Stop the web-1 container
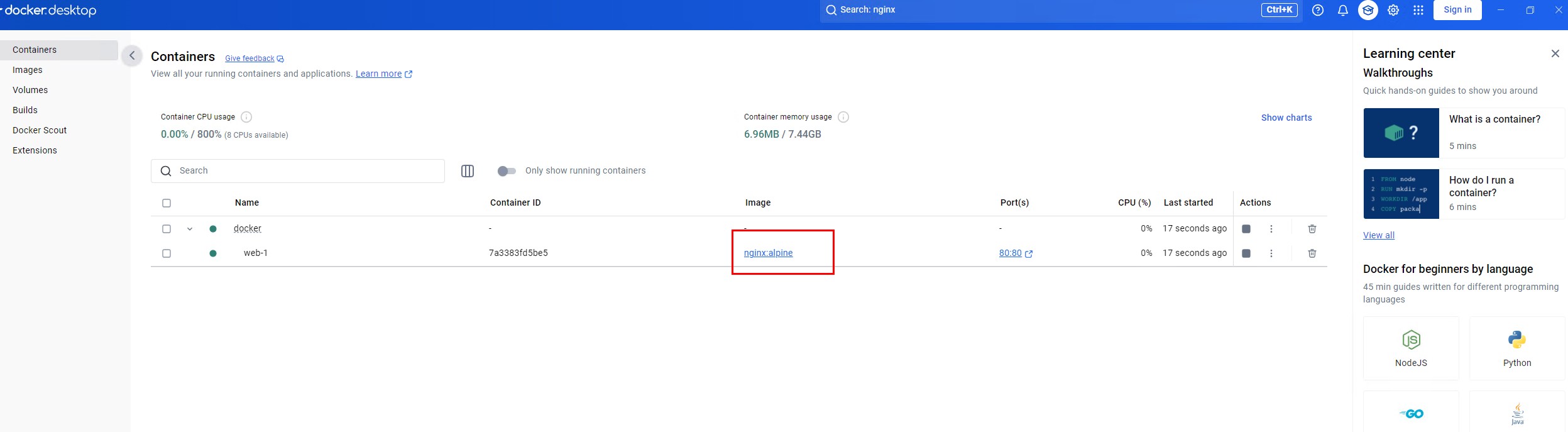This screenshot has width=1568, height=432. pos(1246,253)
